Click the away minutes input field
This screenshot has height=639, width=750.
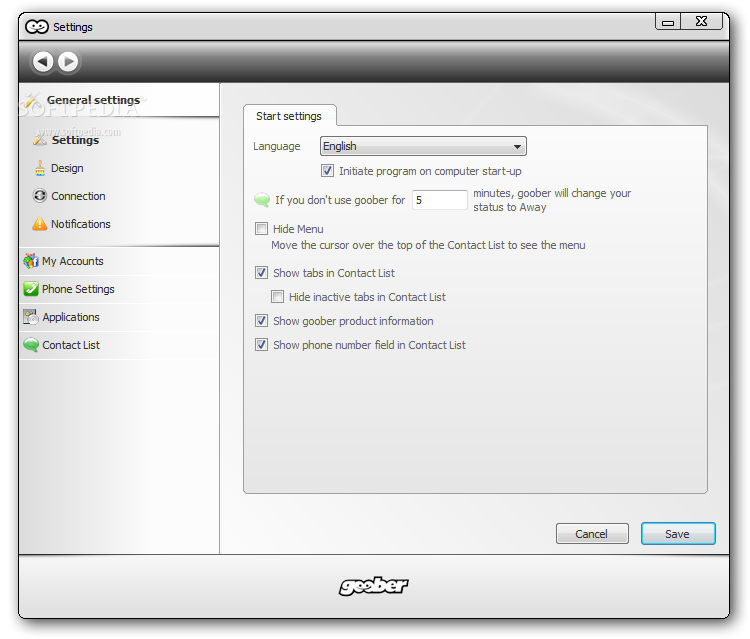(440, 200)
